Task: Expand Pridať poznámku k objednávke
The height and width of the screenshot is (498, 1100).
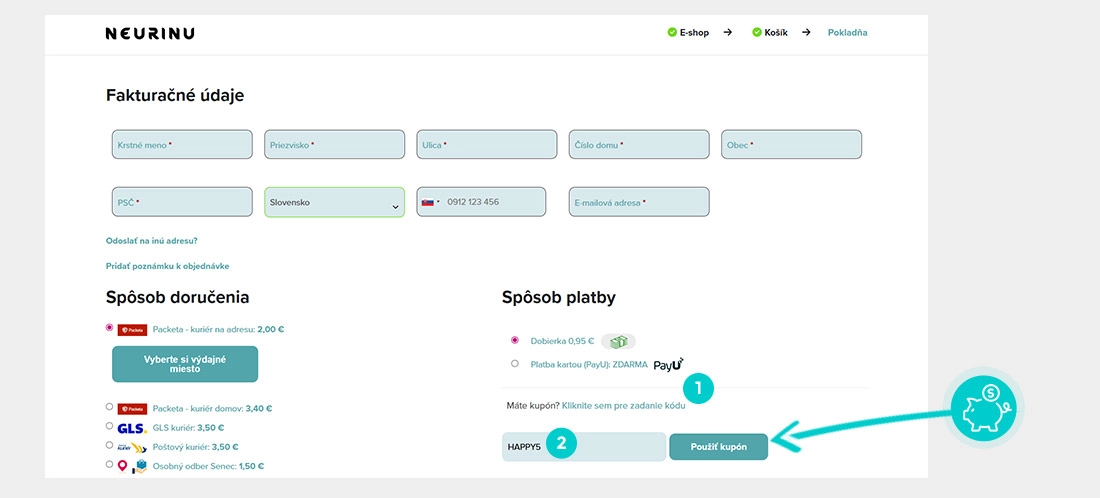Action: pos(168,266)
